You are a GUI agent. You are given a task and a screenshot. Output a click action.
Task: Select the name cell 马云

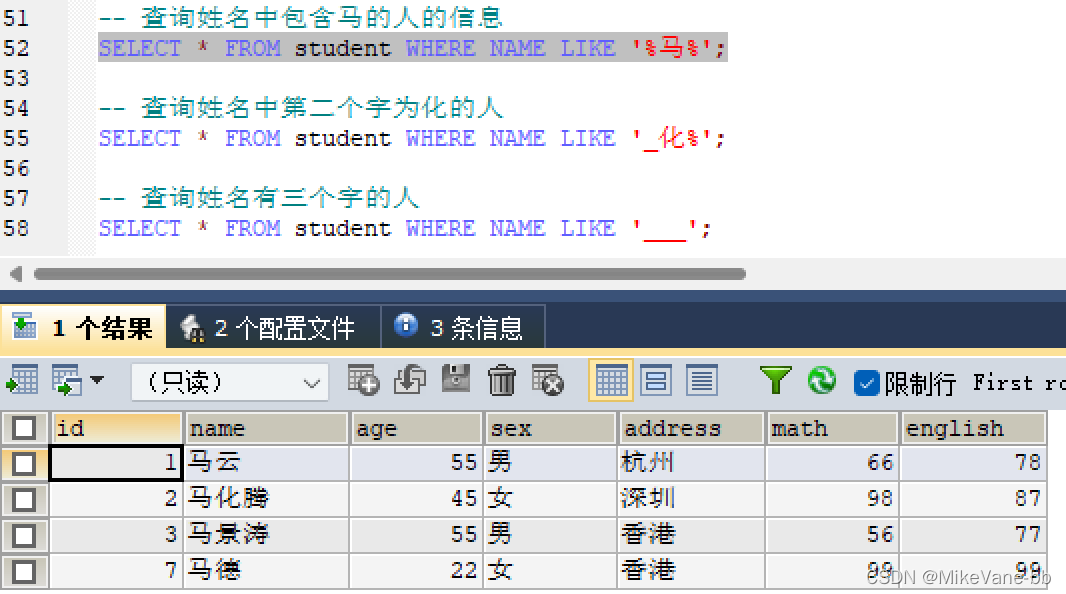pyautogui.click(x=266, y=463)
